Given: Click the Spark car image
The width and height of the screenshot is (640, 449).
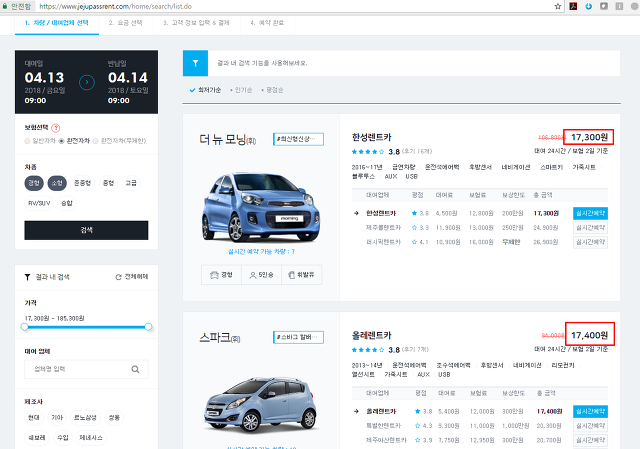Looking at the screenshot, I should point(261,405).
